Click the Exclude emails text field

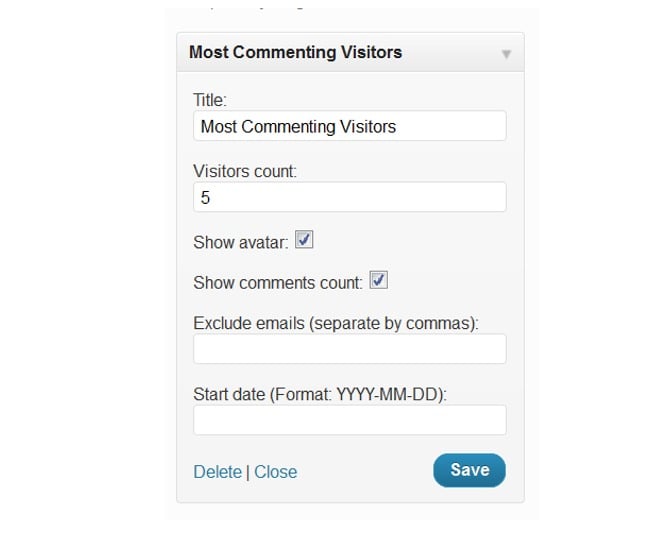tap(349, 349)
